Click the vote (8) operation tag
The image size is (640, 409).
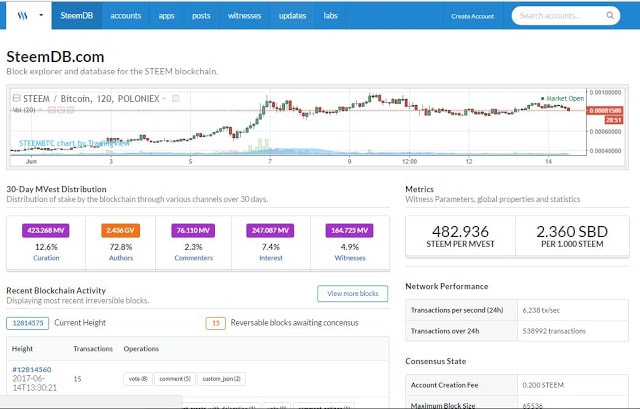pyautogui.click(x=138, y=379)
